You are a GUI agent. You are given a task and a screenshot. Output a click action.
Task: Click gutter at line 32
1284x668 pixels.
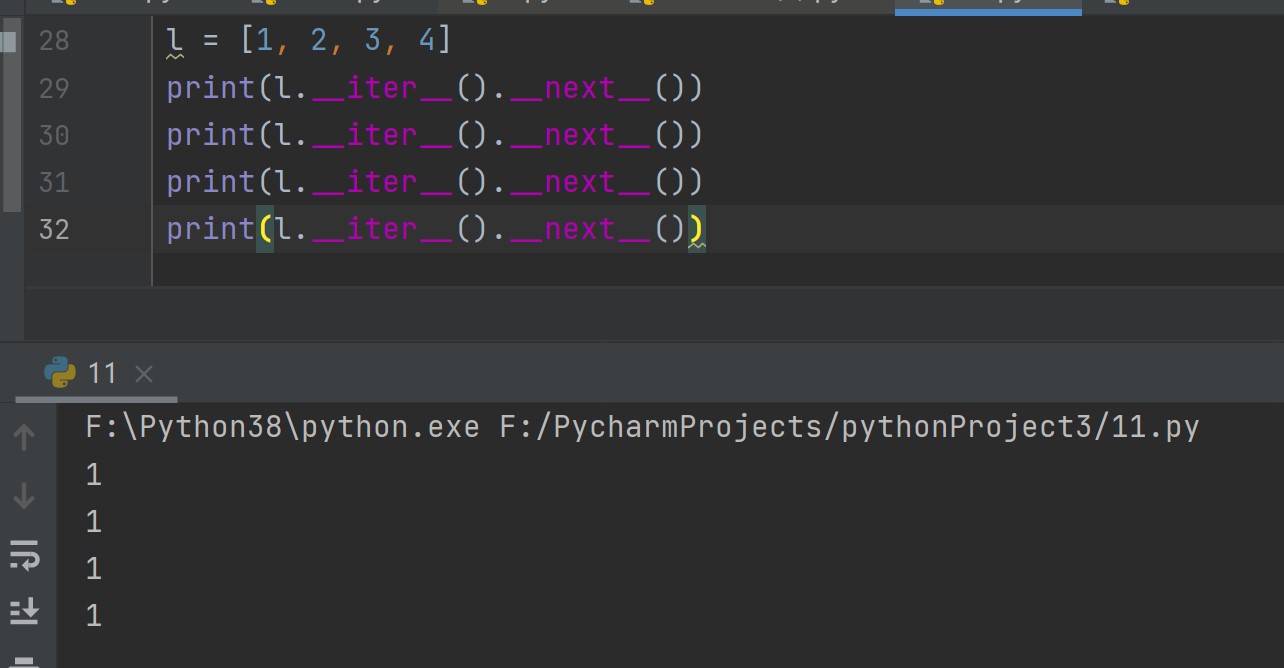[x=54, y=229]
